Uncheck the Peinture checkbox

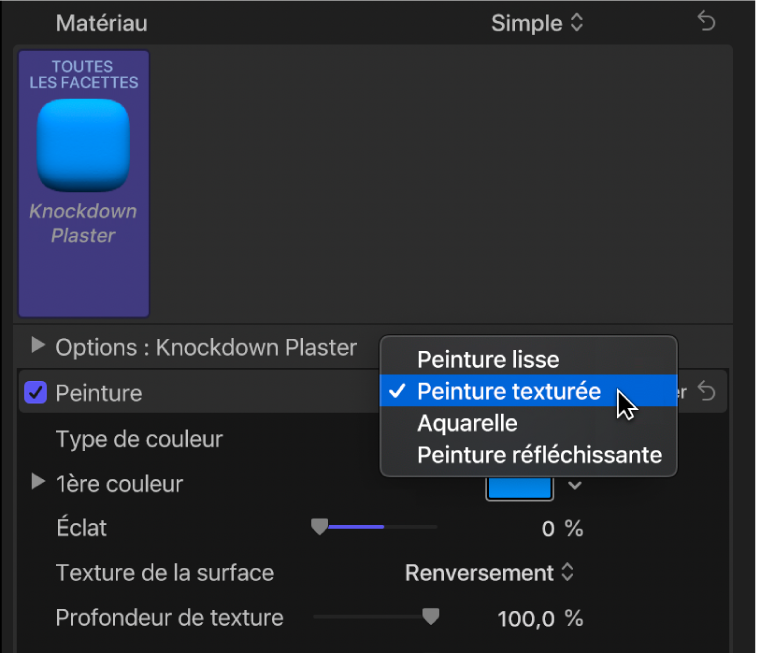click(x=36, y=393)
